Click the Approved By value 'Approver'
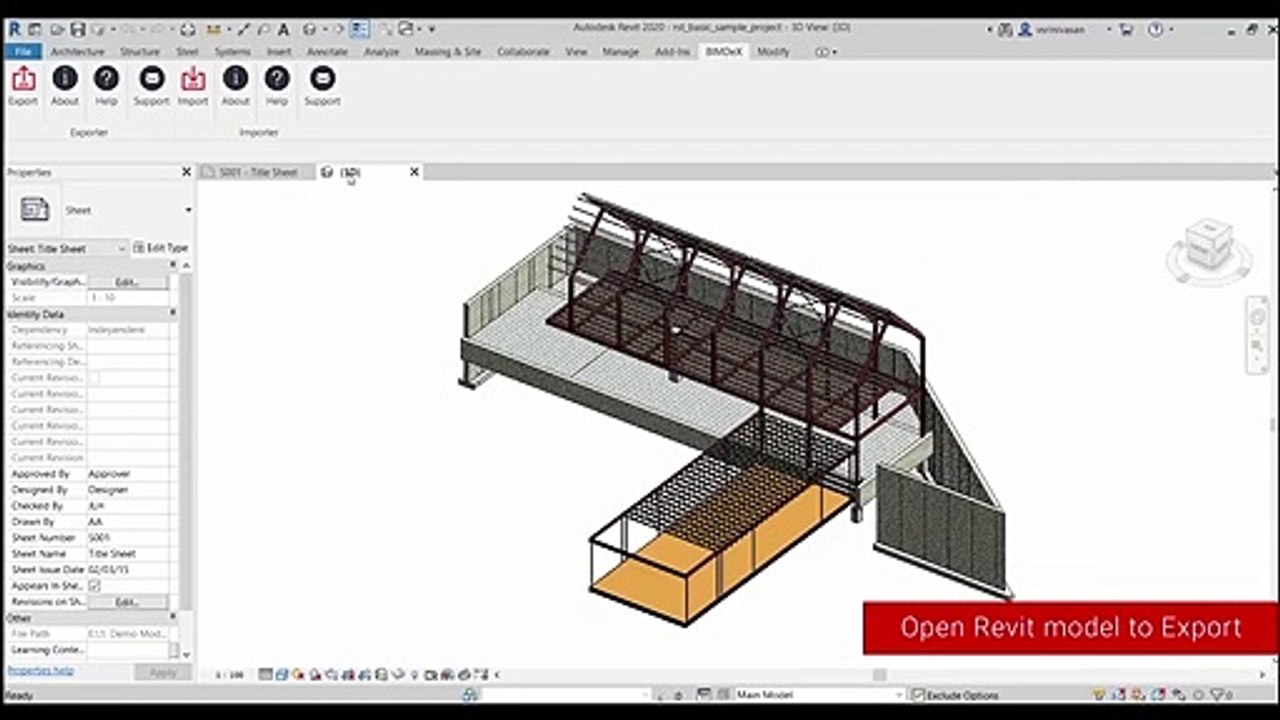 [110, 474]
